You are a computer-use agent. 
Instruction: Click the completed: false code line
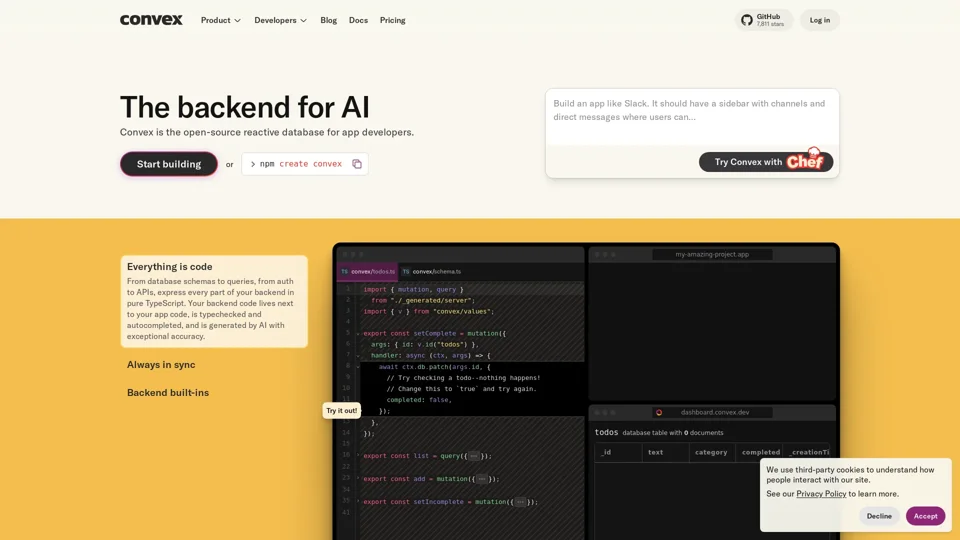419,400
